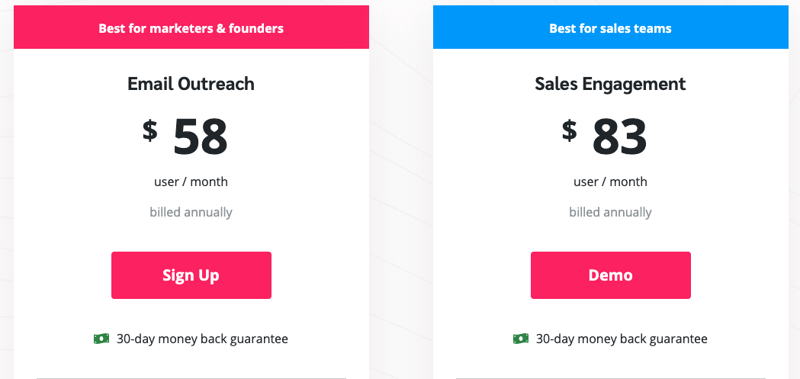
Task: Click the Demo button
Action: [x=611, y=275]
